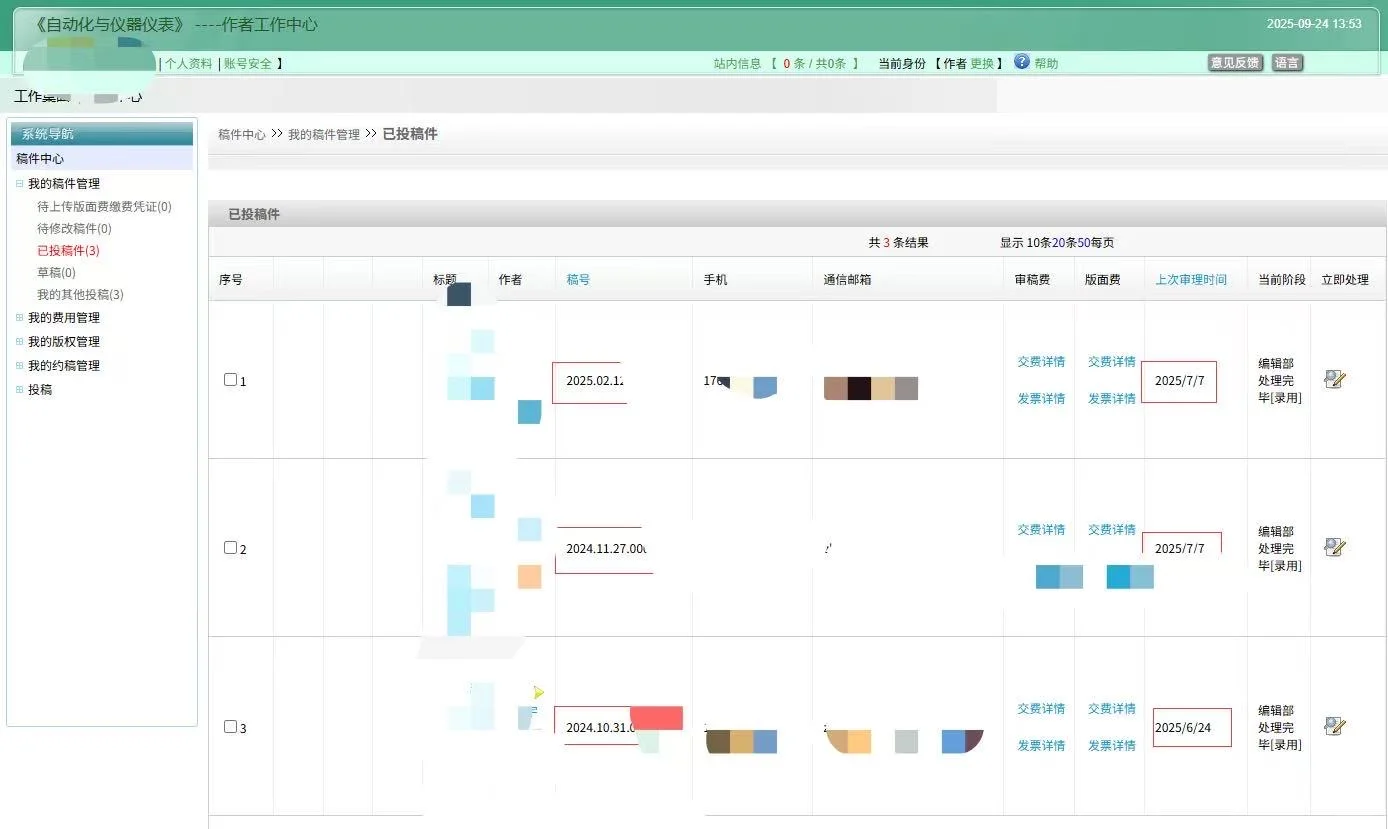Viewport: 1388px width, 829px height.
Task: Open 交费详情 for first manuscript review fee
Action: click(1040, 361)
